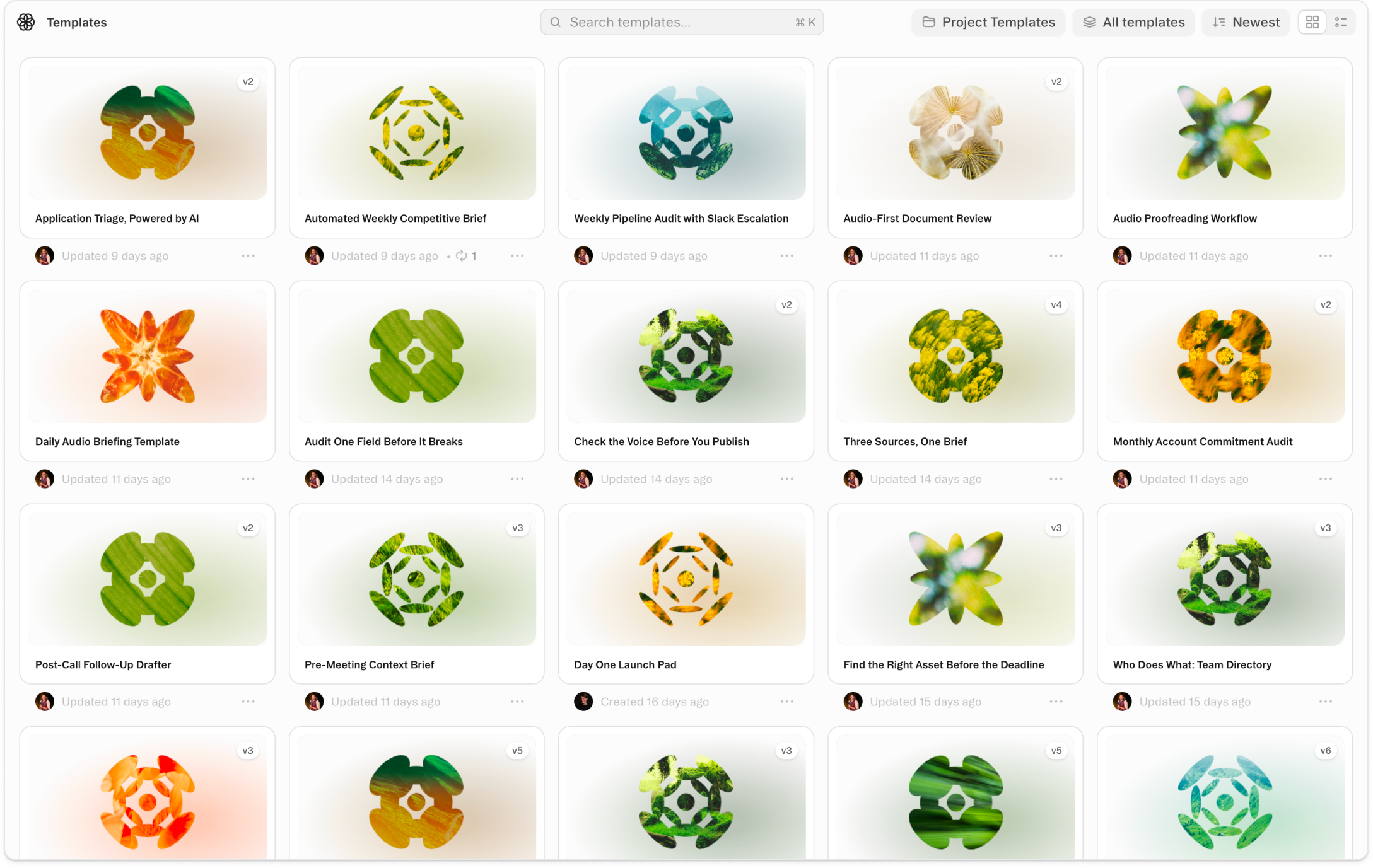The height and width of the screenshot is (868, 1373).
Task: Open more options for Audio Proofreading Workflow
Action: tap(1326, 256)
